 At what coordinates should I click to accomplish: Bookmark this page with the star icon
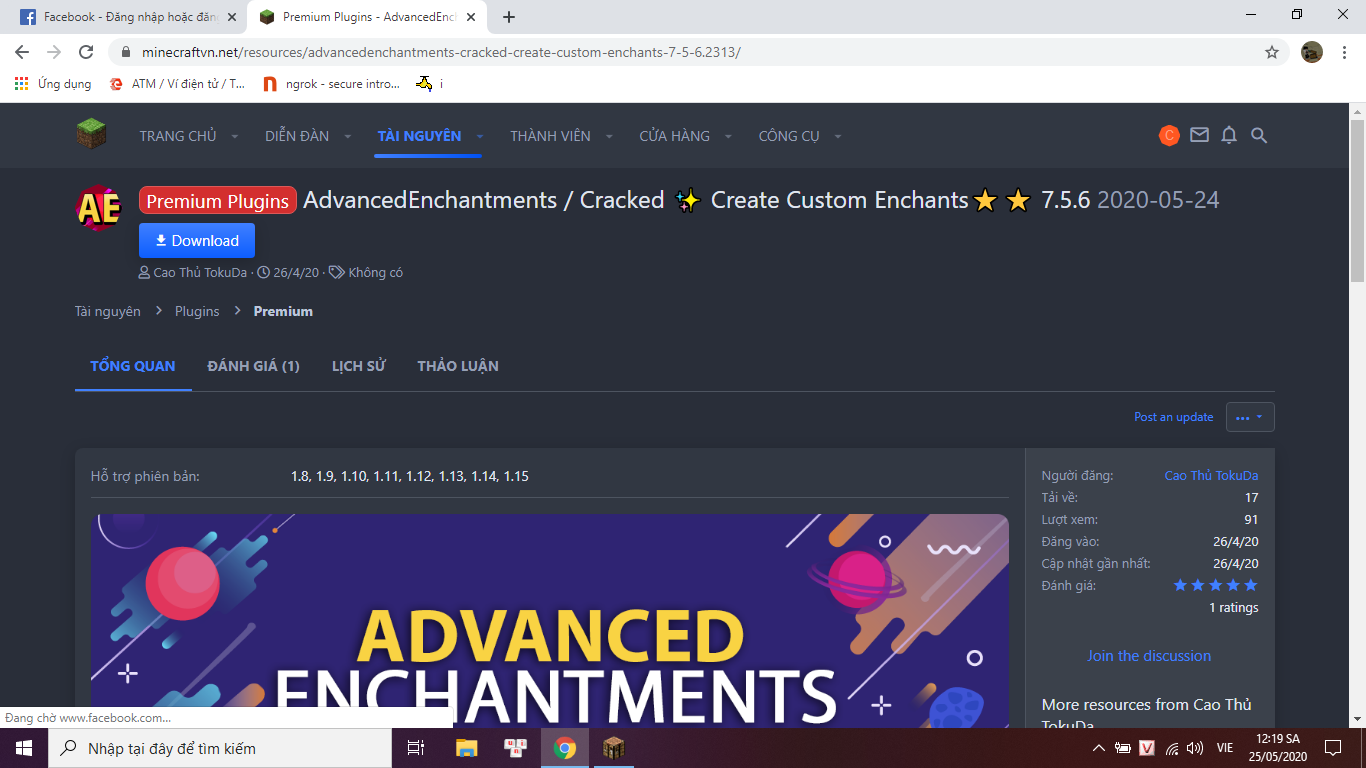(x=1272, y=52)
